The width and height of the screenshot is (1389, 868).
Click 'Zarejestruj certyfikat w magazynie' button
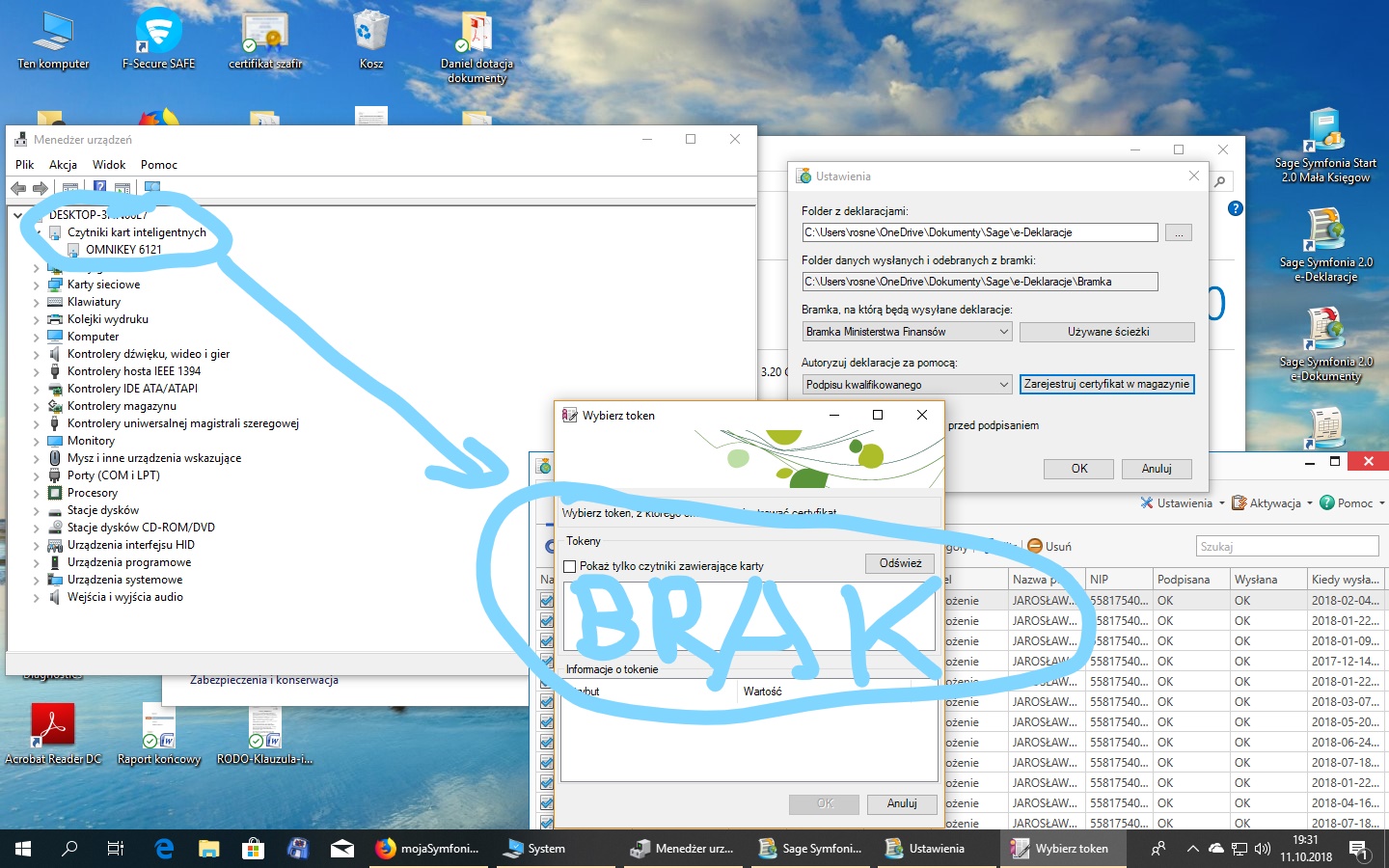(1107, 384)
